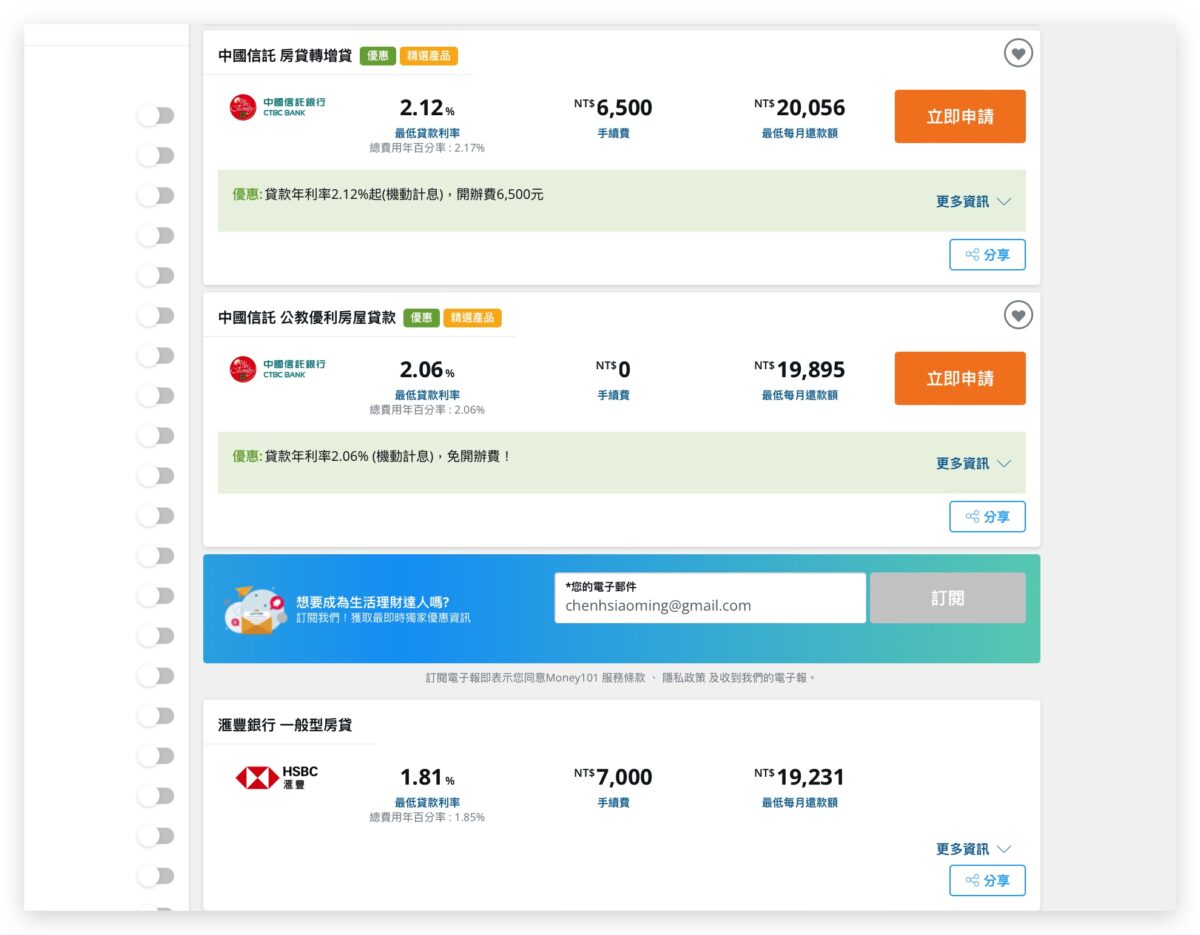Click the 2.06% interest rate value
The height and width of the screenshot is (935, 1200).
point(427,370)
